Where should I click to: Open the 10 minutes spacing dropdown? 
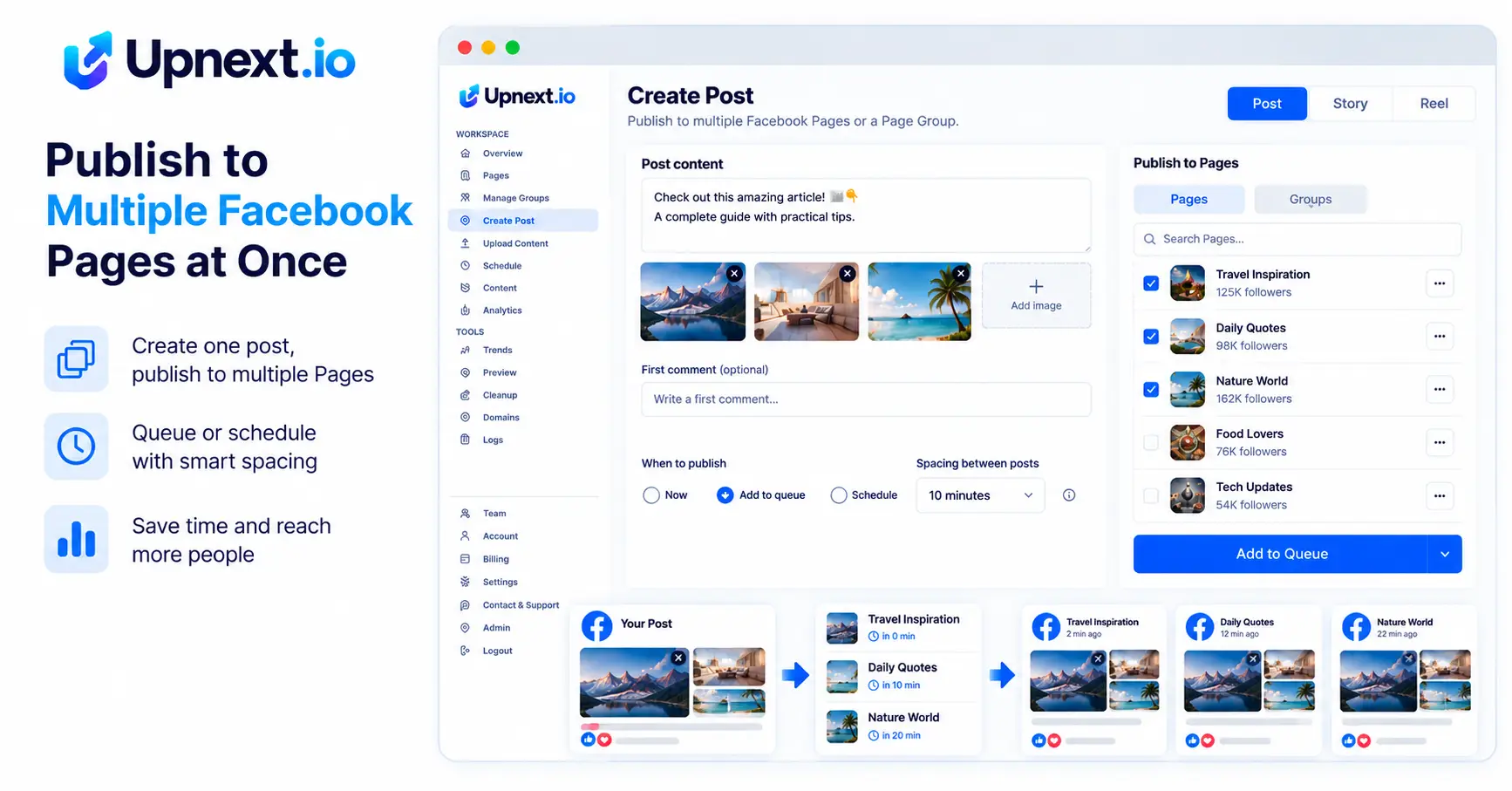(980, 495)
